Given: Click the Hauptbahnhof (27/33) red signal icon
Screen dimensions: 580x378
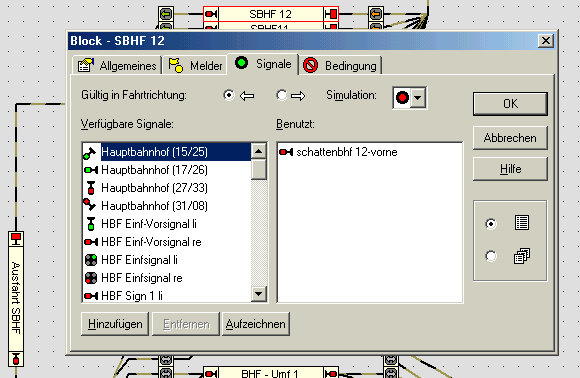Looking at the screenshot, I should click(x=91, y=188).
